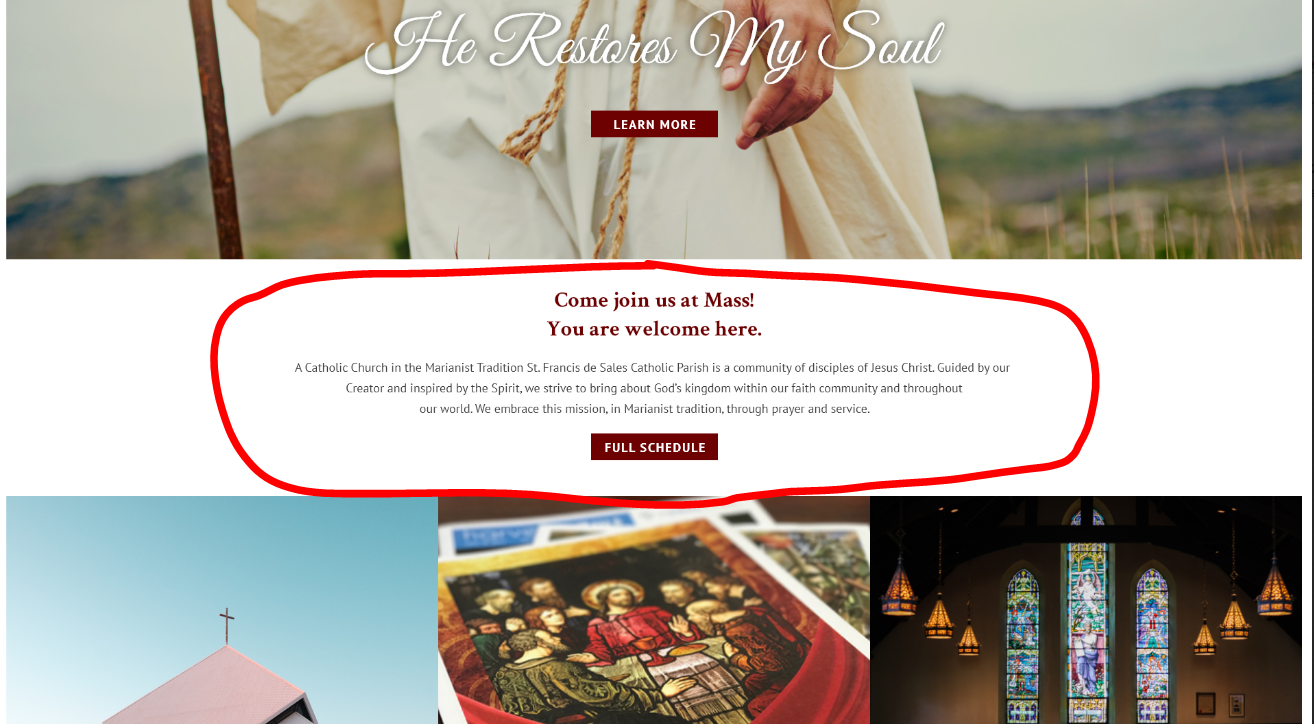
Task: Click the "He Restores My Soul" heading
Action: pyautogui.click(x=654, y=45)
